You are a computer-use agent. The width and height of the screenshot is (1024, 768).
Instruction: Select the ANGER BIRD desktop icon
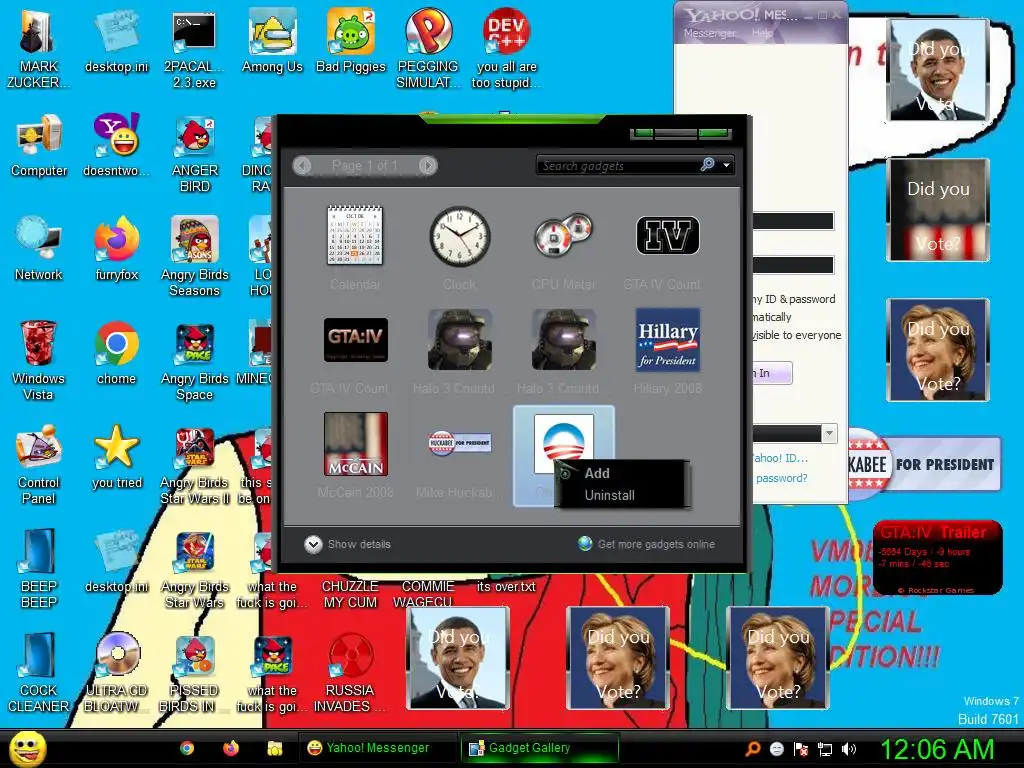coord(194,154)
